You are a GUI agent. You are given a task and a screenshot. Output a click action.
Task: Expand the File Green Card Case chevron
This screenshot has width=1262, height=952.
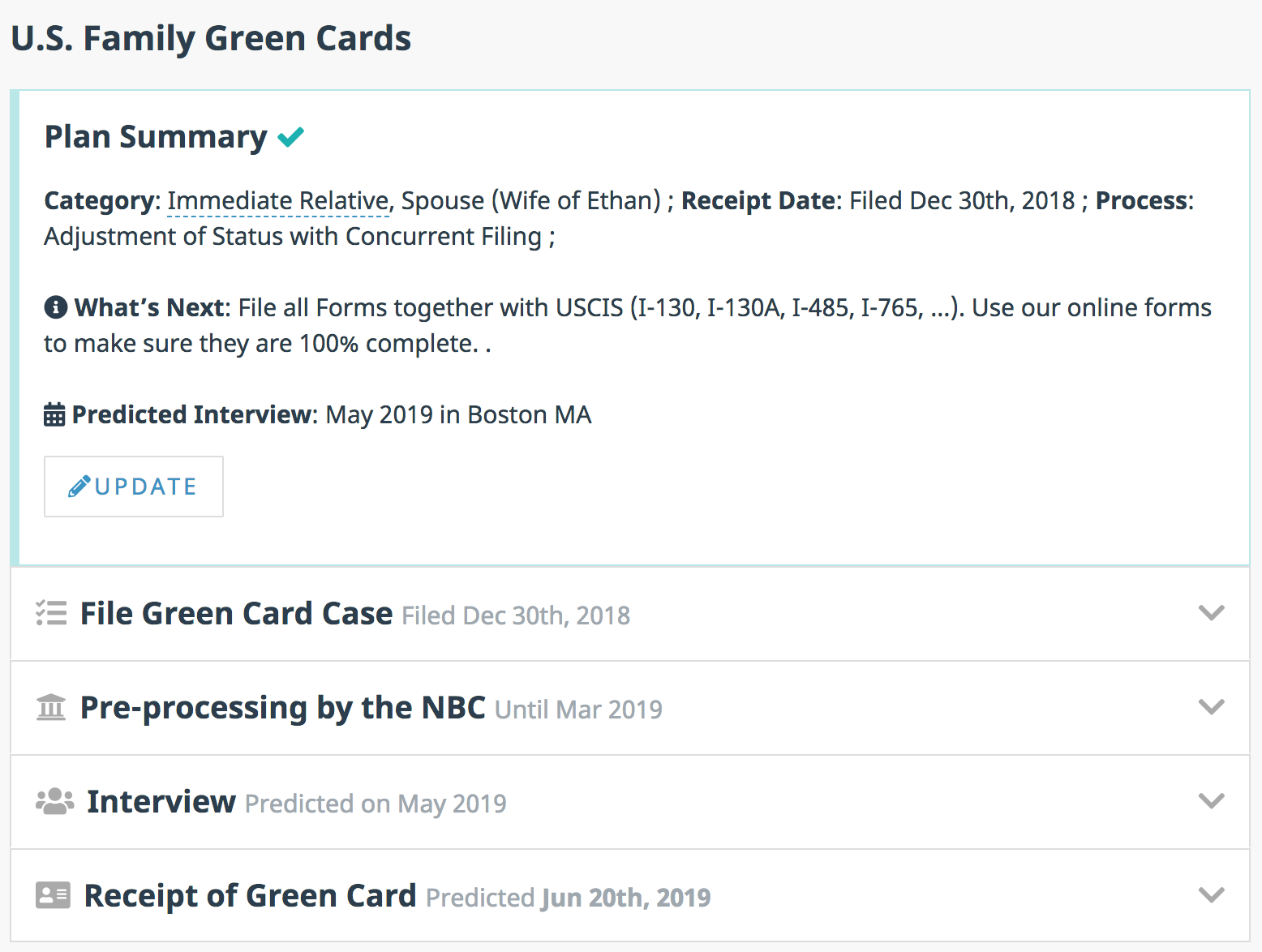pyautogui.click(x=1211, y=613)
